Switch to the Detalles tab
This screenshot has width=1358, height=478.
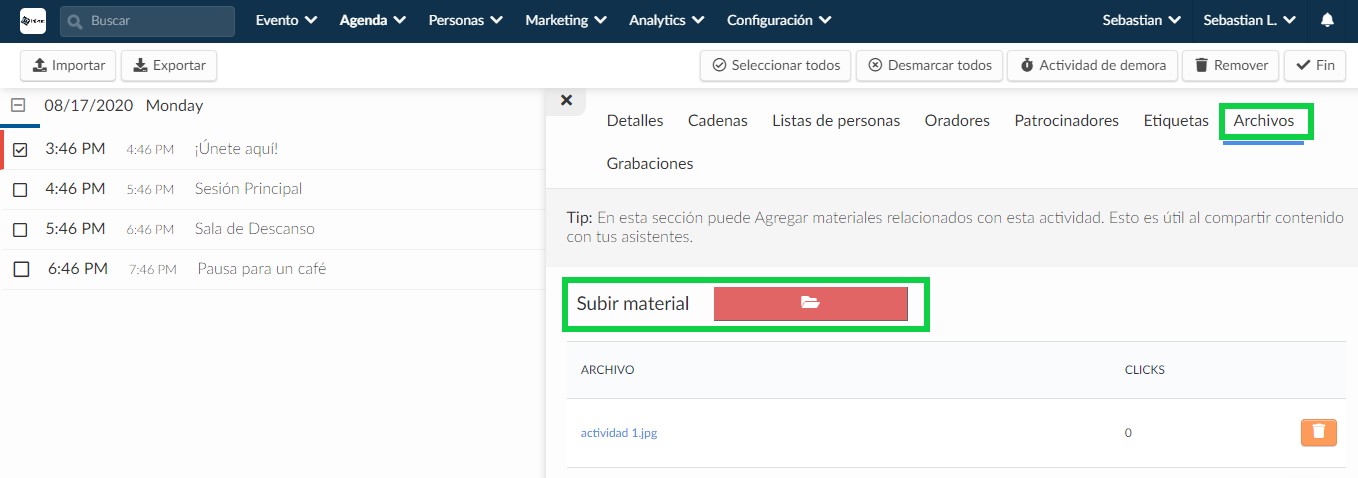[x=635, y=120]
